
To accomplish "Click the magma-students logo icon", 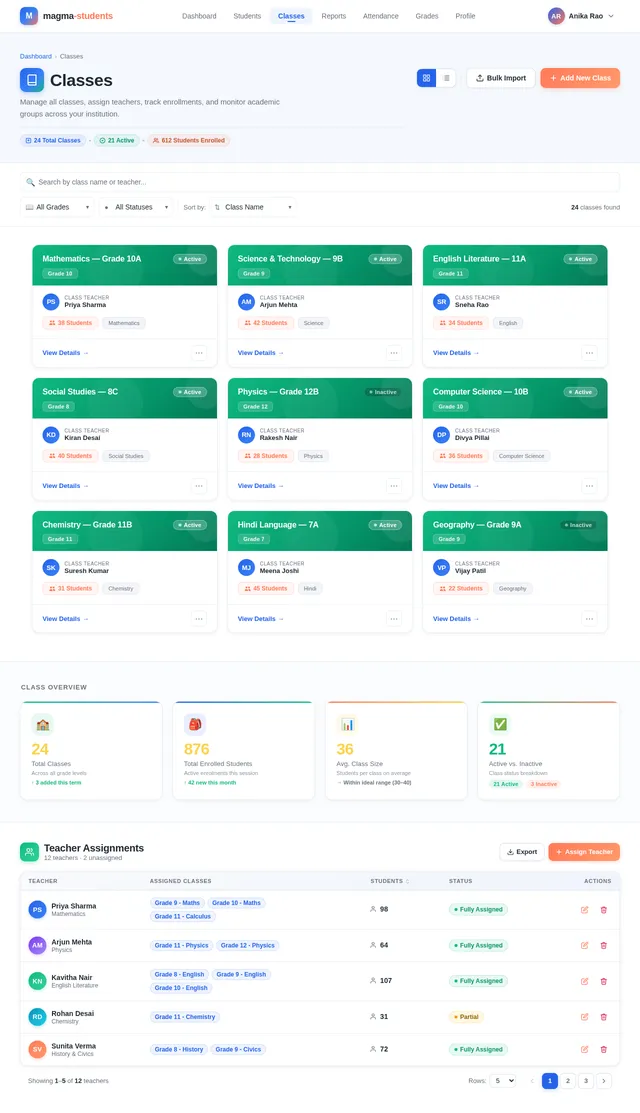I will pyautogui.click(x=28, y=16).
